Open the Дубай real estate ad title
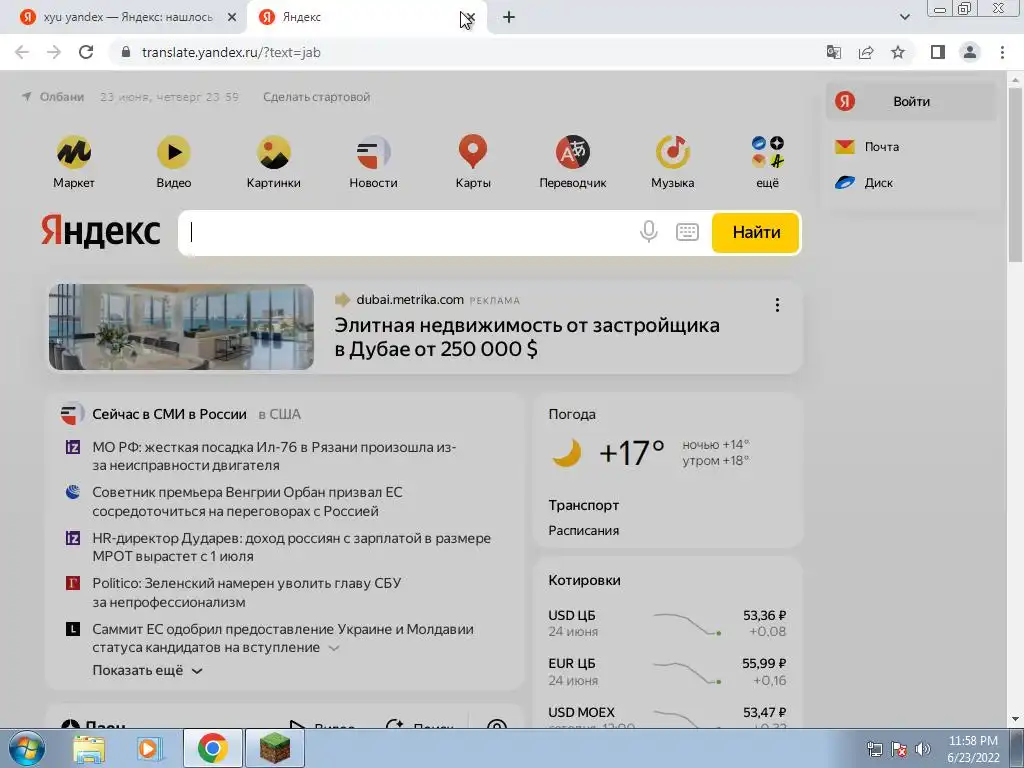Image resolution: width=1024 pixels, height=768 pixels. (x=527, y=337)
